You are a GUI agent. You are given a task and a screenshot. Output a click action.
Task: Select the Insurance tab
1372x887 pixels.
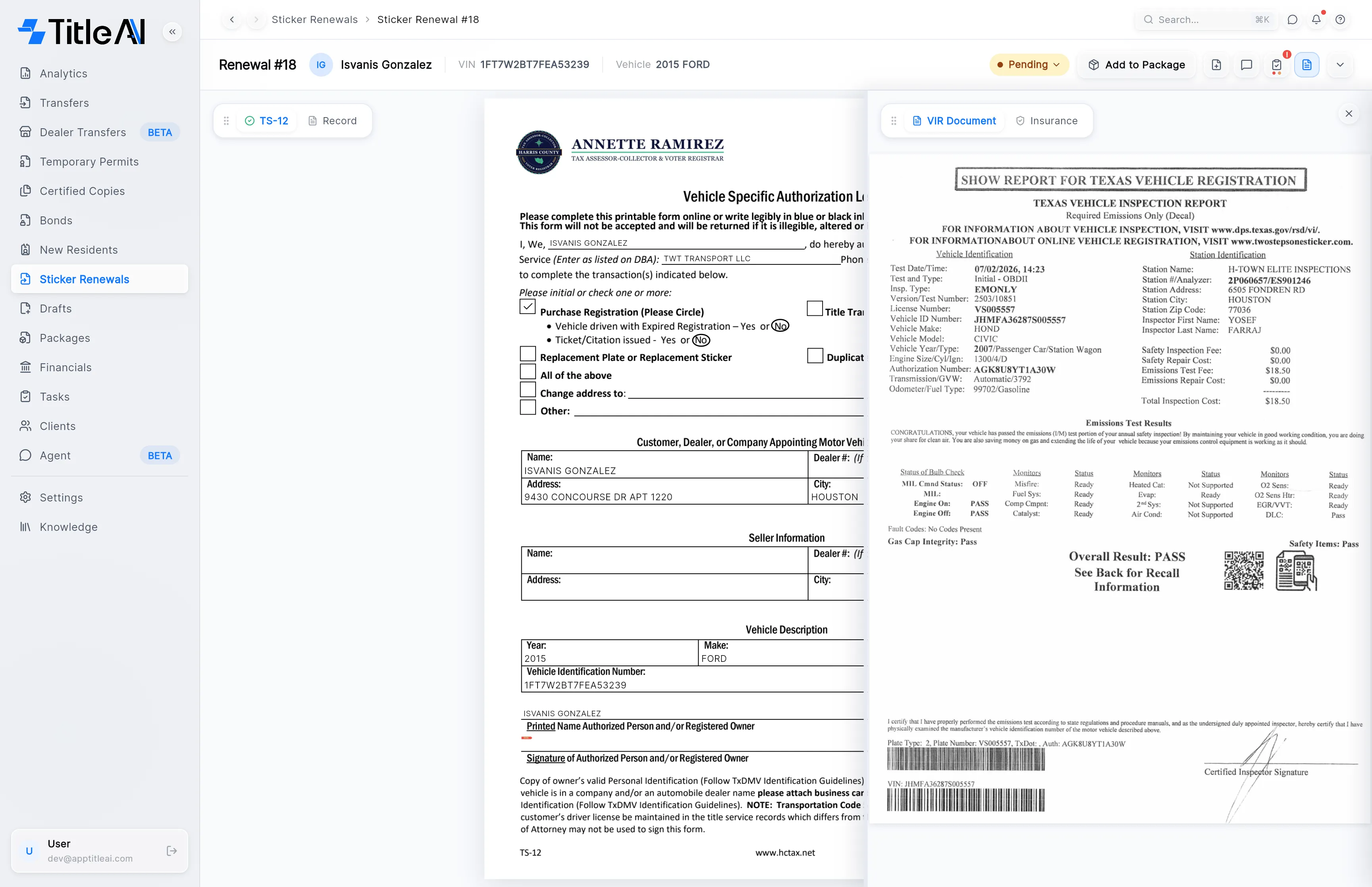pyautogui.click(x=1047, y=120)
